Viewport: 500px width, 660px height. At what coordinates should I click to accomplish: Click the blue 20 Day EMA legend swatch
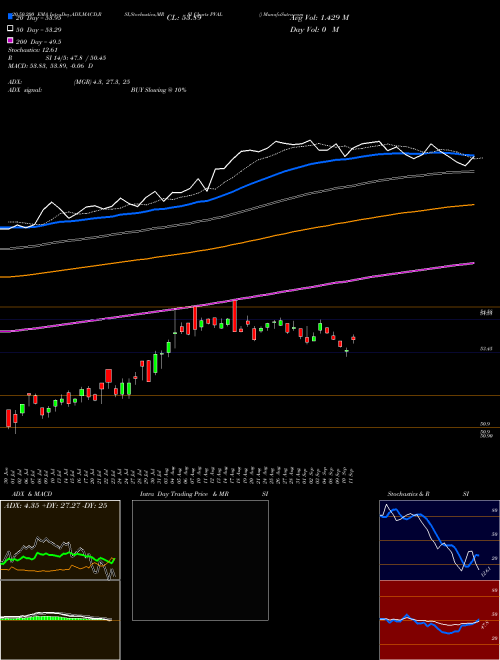[x=10, y=16]
